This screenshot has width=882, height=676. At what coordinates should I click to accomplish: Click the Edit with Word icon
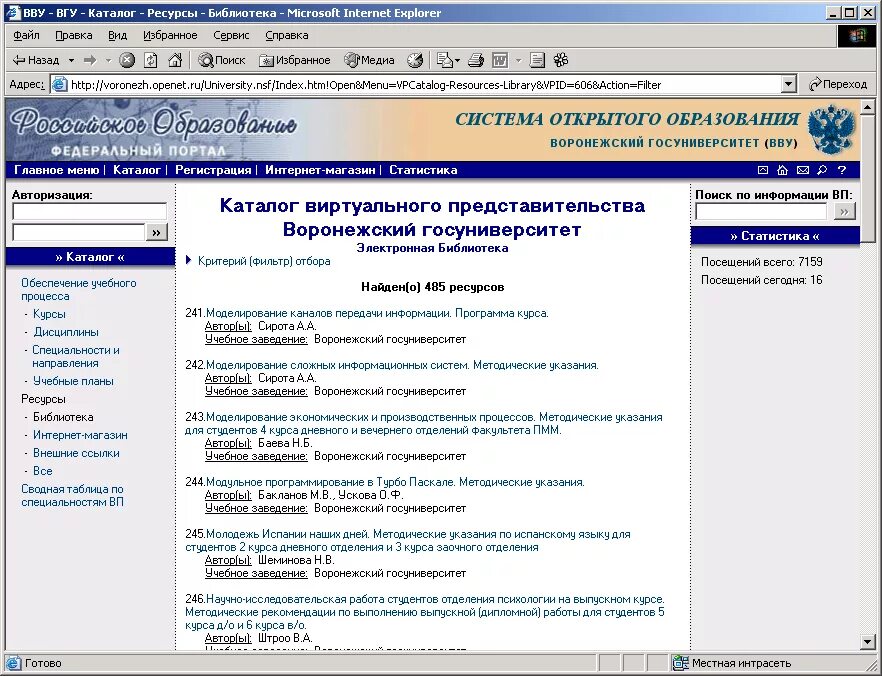point(500,60)
